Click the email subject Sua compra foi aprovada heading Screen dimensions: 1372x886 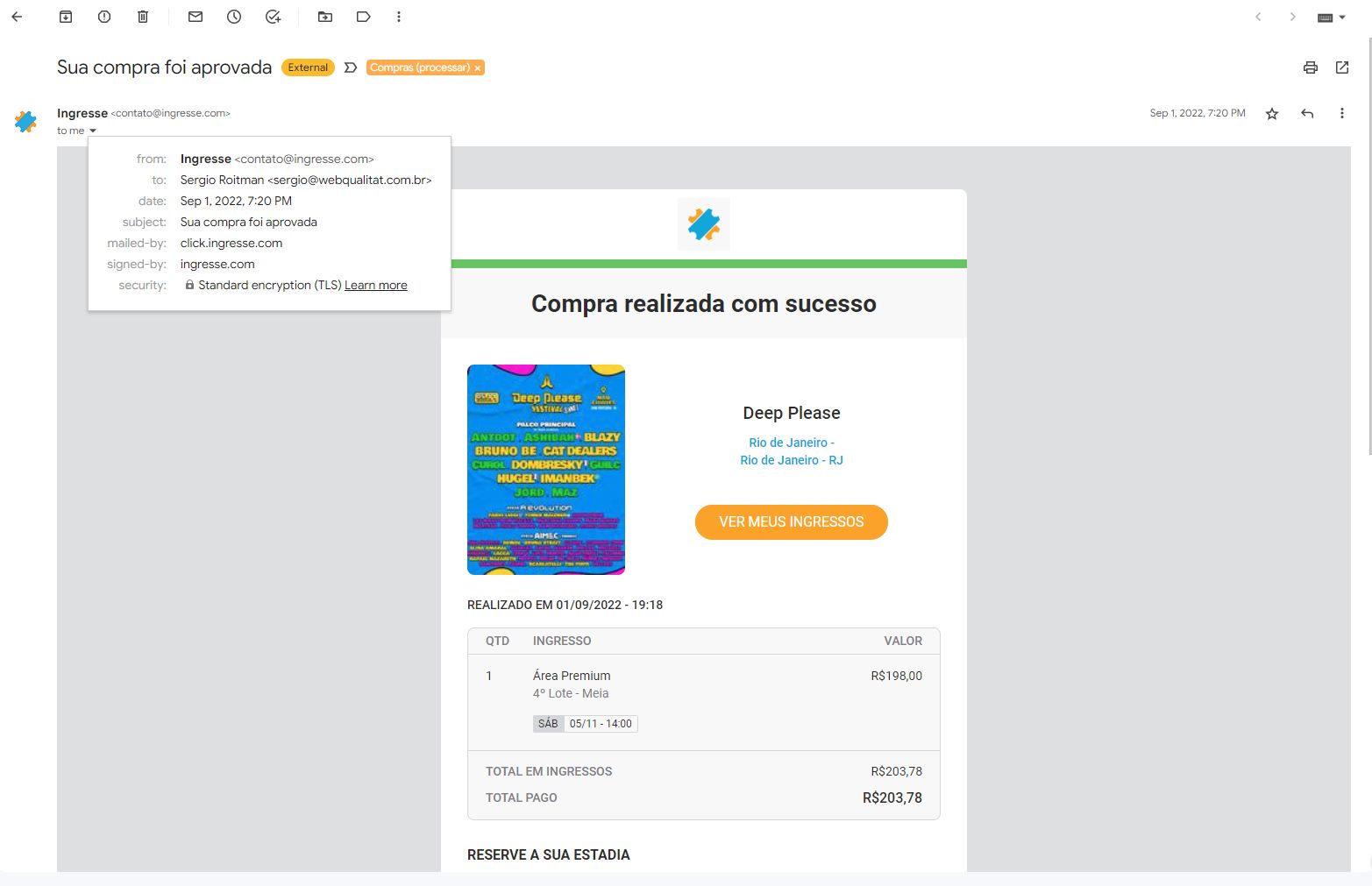point(165,67)
